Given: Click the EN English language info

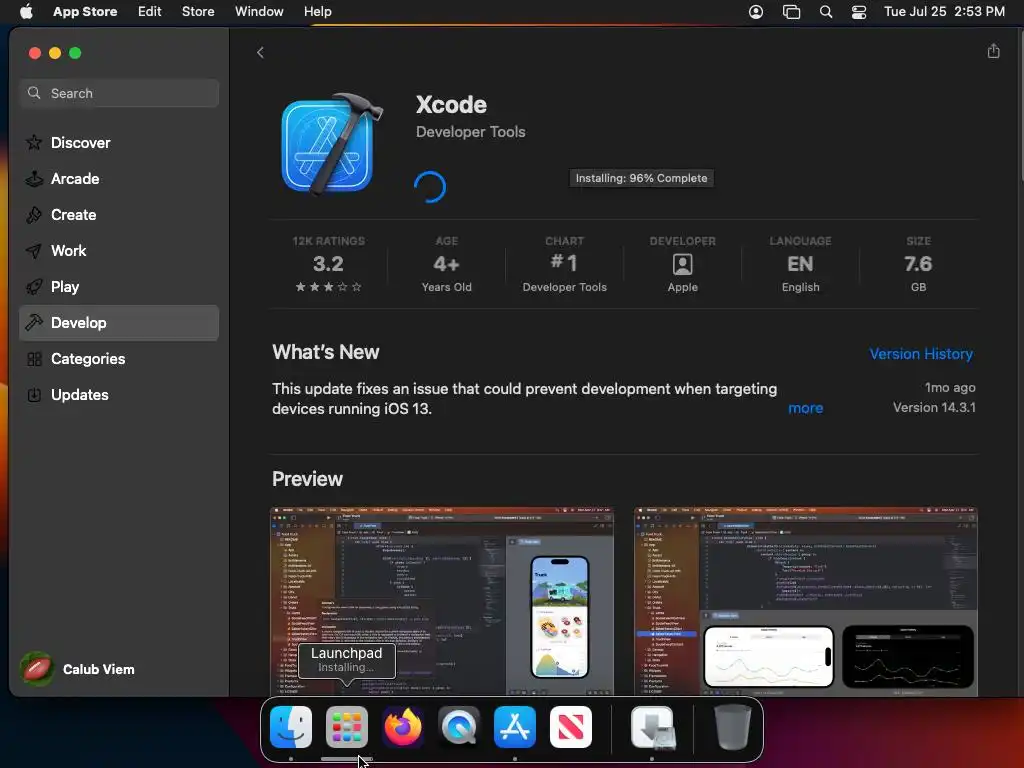Looking at the screenshot, I should 800,264.
